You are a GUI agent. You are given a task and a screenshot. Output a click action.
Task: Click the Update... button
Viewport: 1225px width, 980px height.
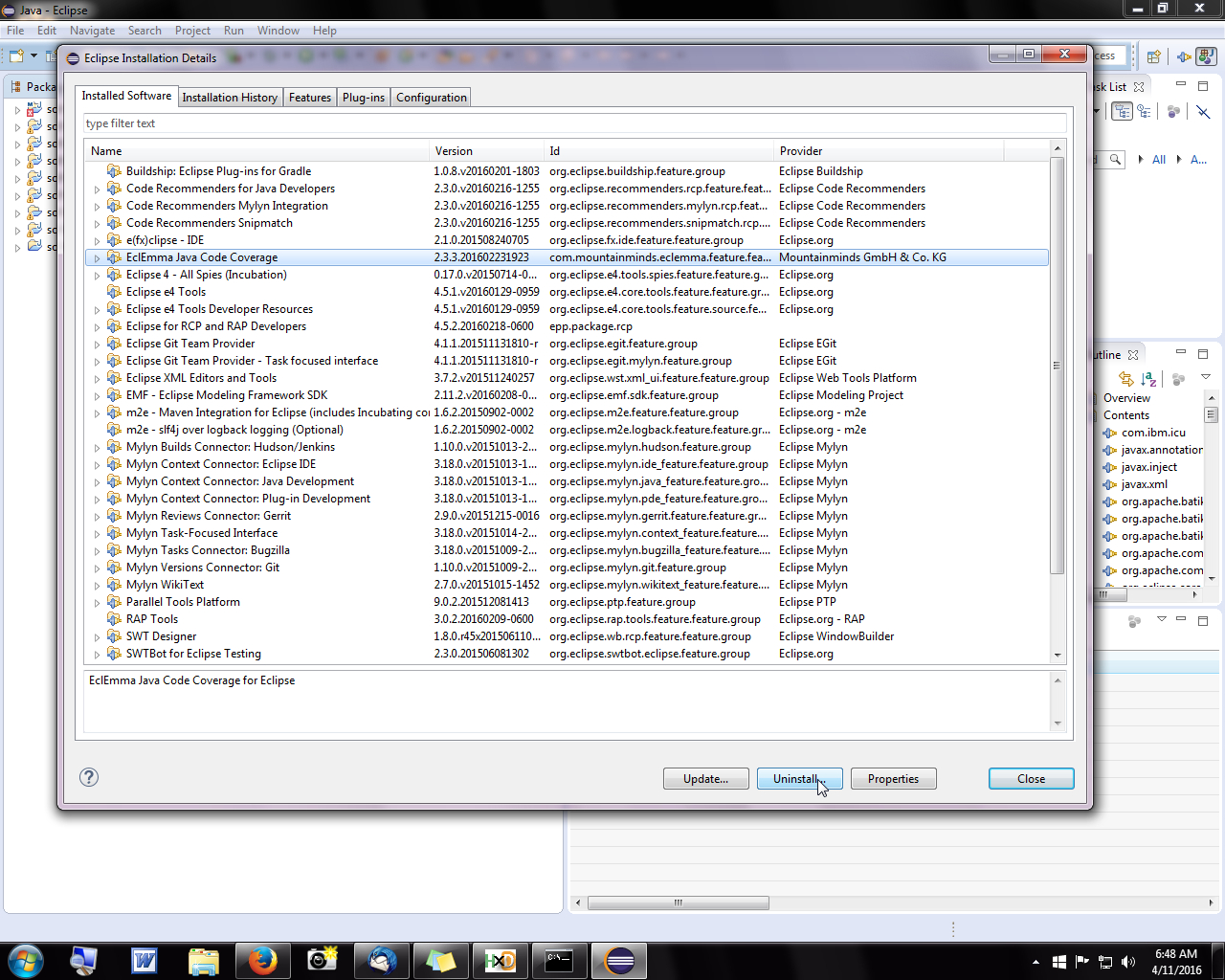tap(705, 779)
